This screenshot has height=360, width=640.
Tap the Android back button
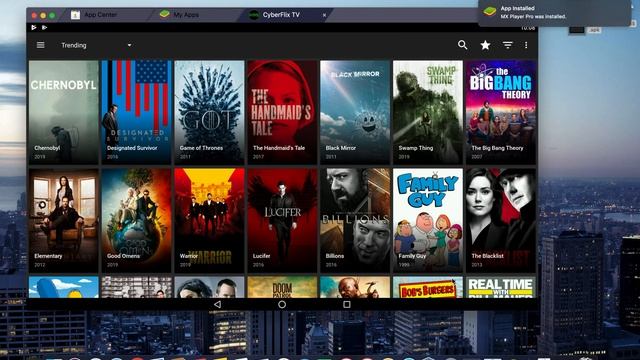coord(218,304)
